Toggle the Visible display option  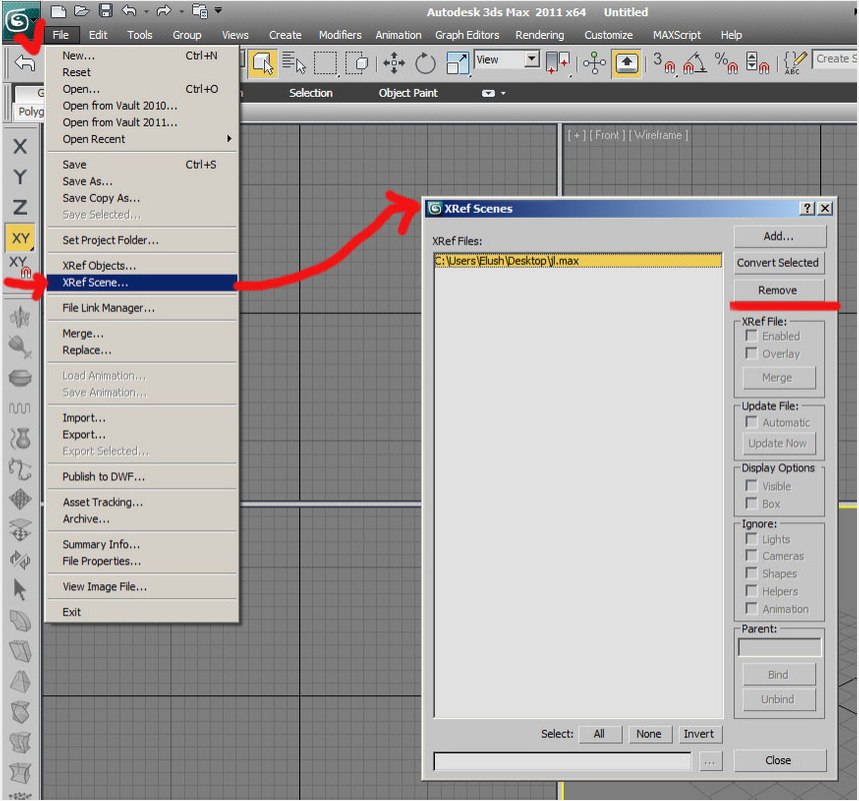tap(752, 485)
